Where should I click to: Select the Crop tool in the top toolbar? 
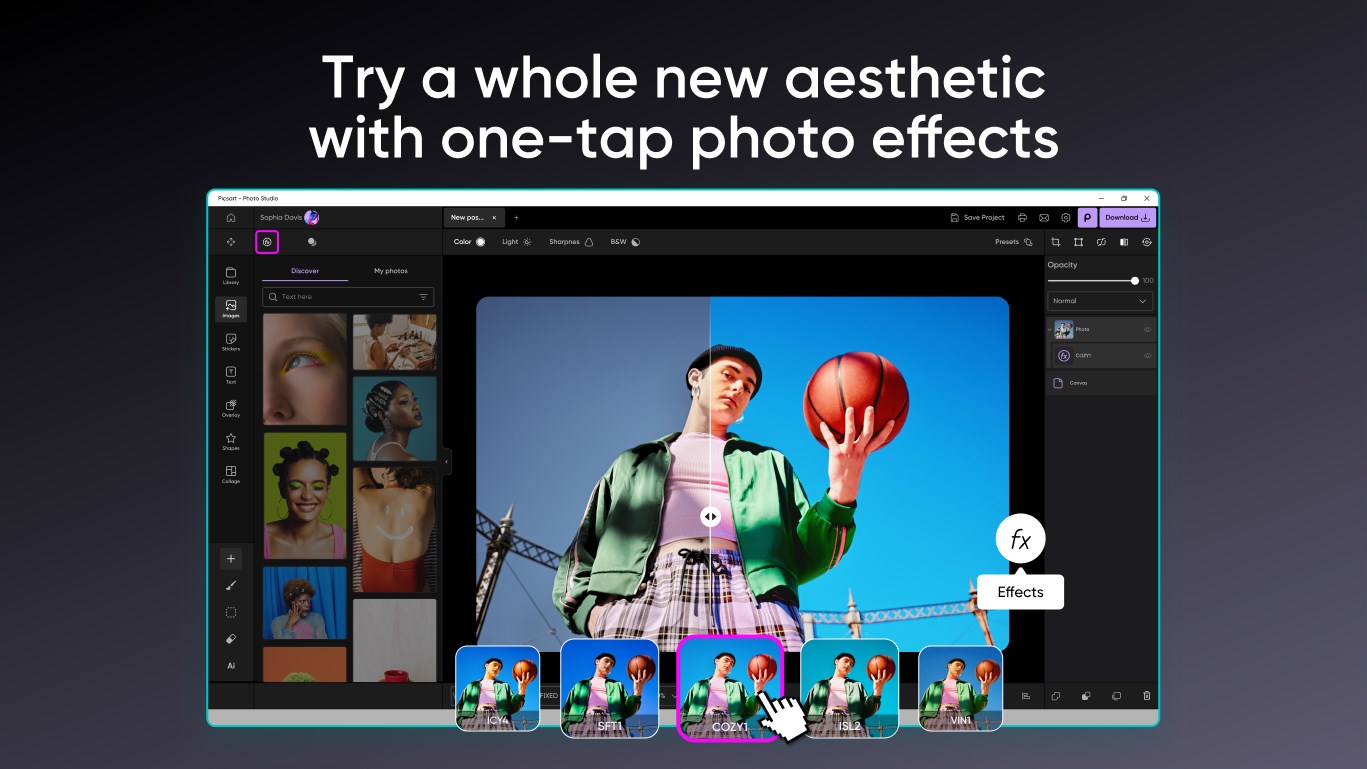point(1056,241)
